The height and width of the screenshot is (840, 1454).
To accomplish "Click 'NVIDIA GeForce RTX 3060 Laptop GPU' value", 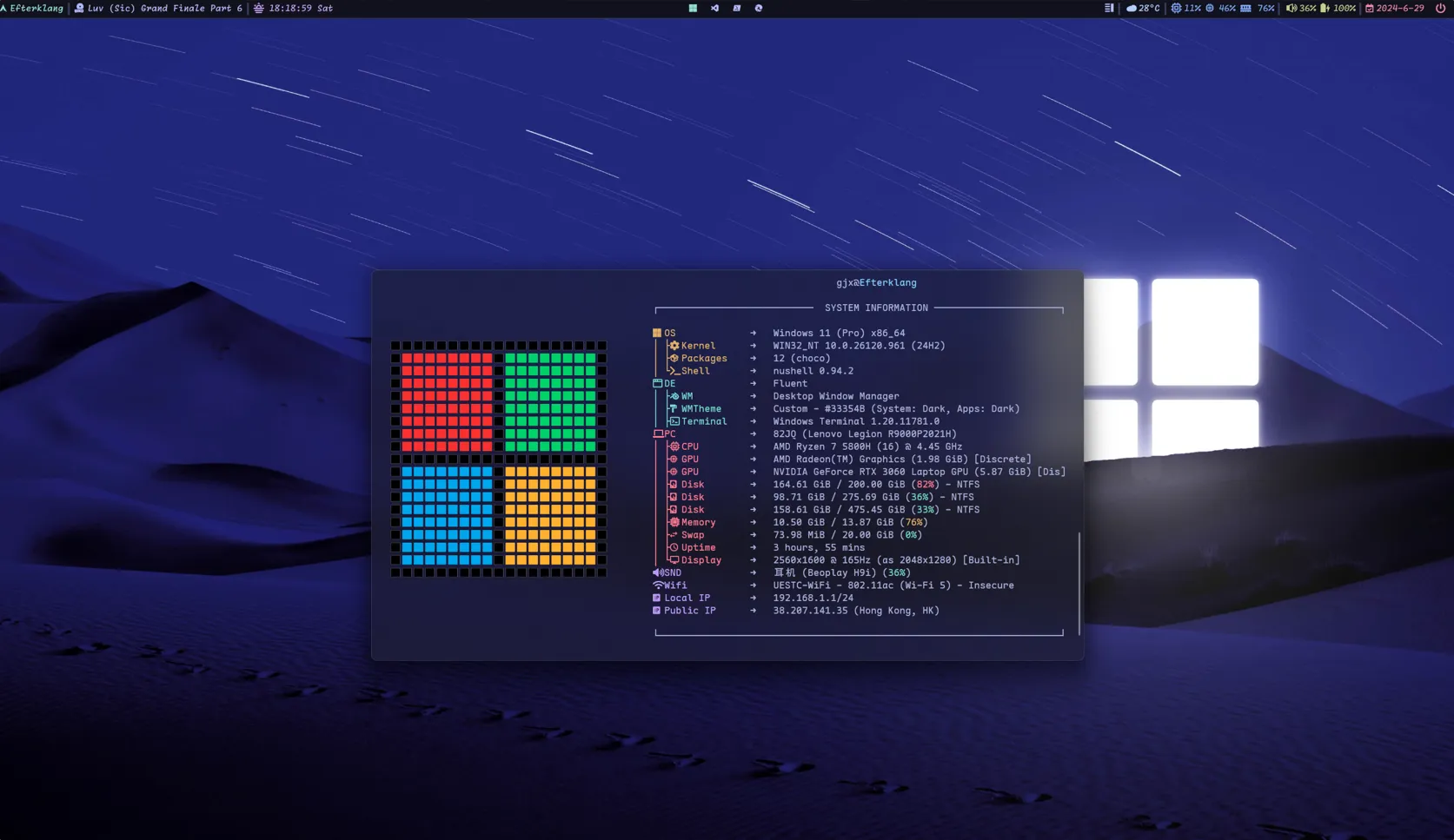I will (871, 472).
